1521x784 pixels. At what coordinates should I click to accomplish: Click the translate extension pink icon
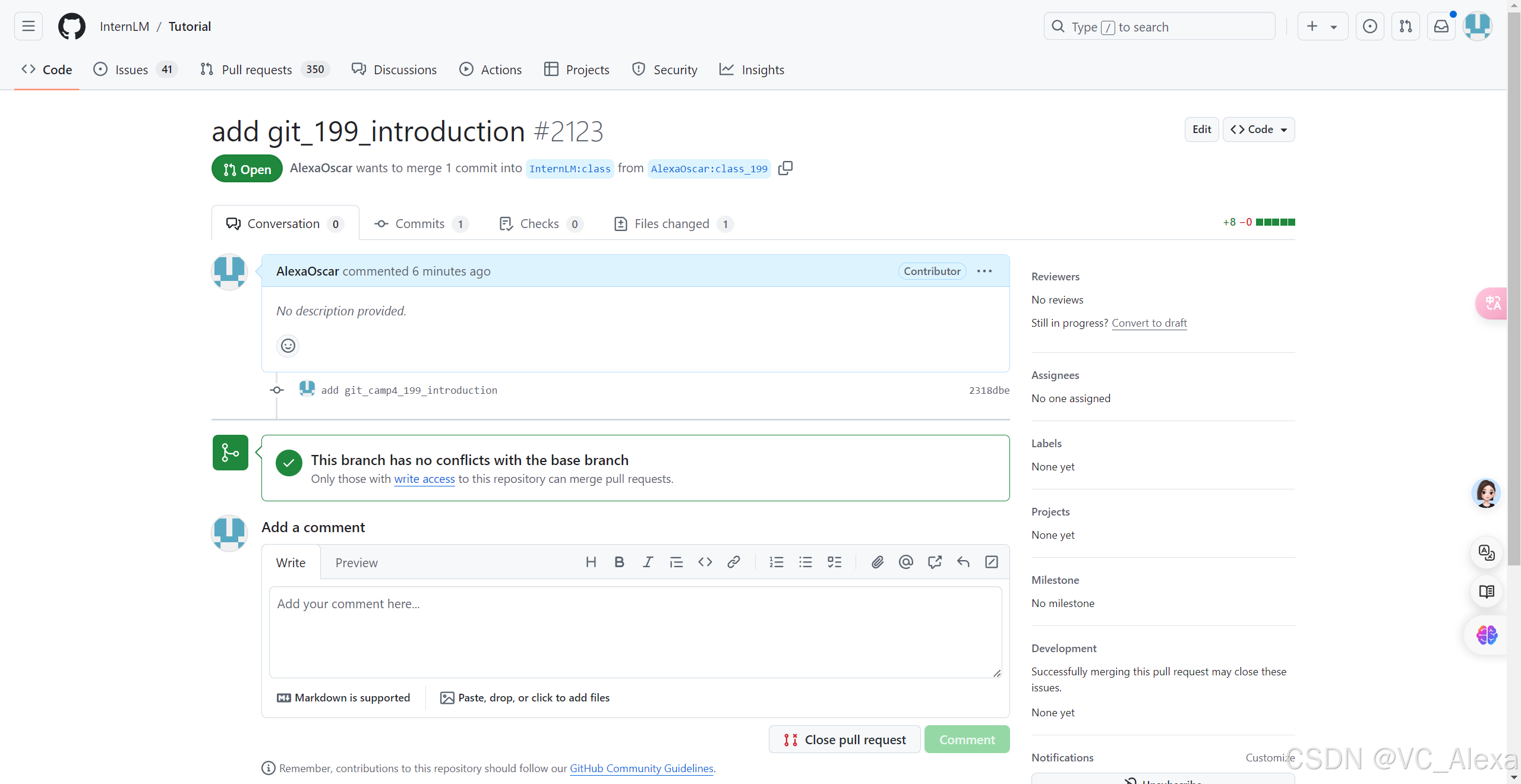point(1491,304)
